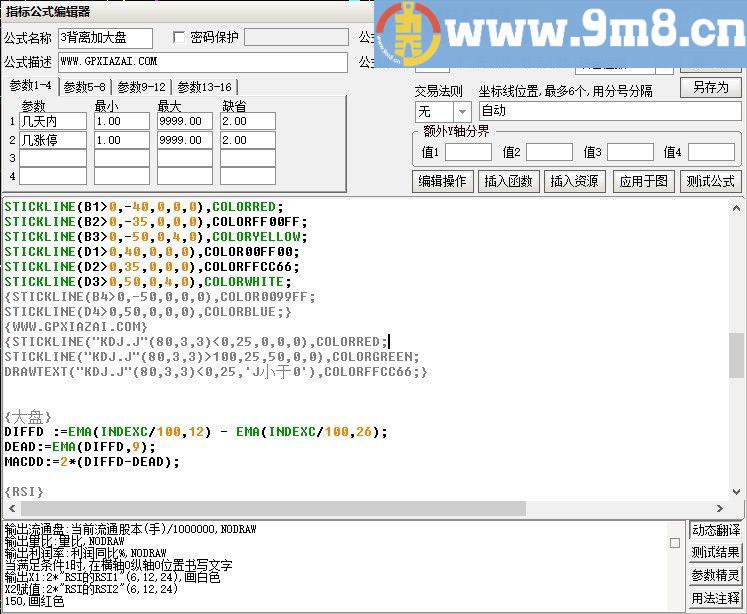Click the 参数精灵 button
This screenshot has height=614, width=747.
coord(716,575)
